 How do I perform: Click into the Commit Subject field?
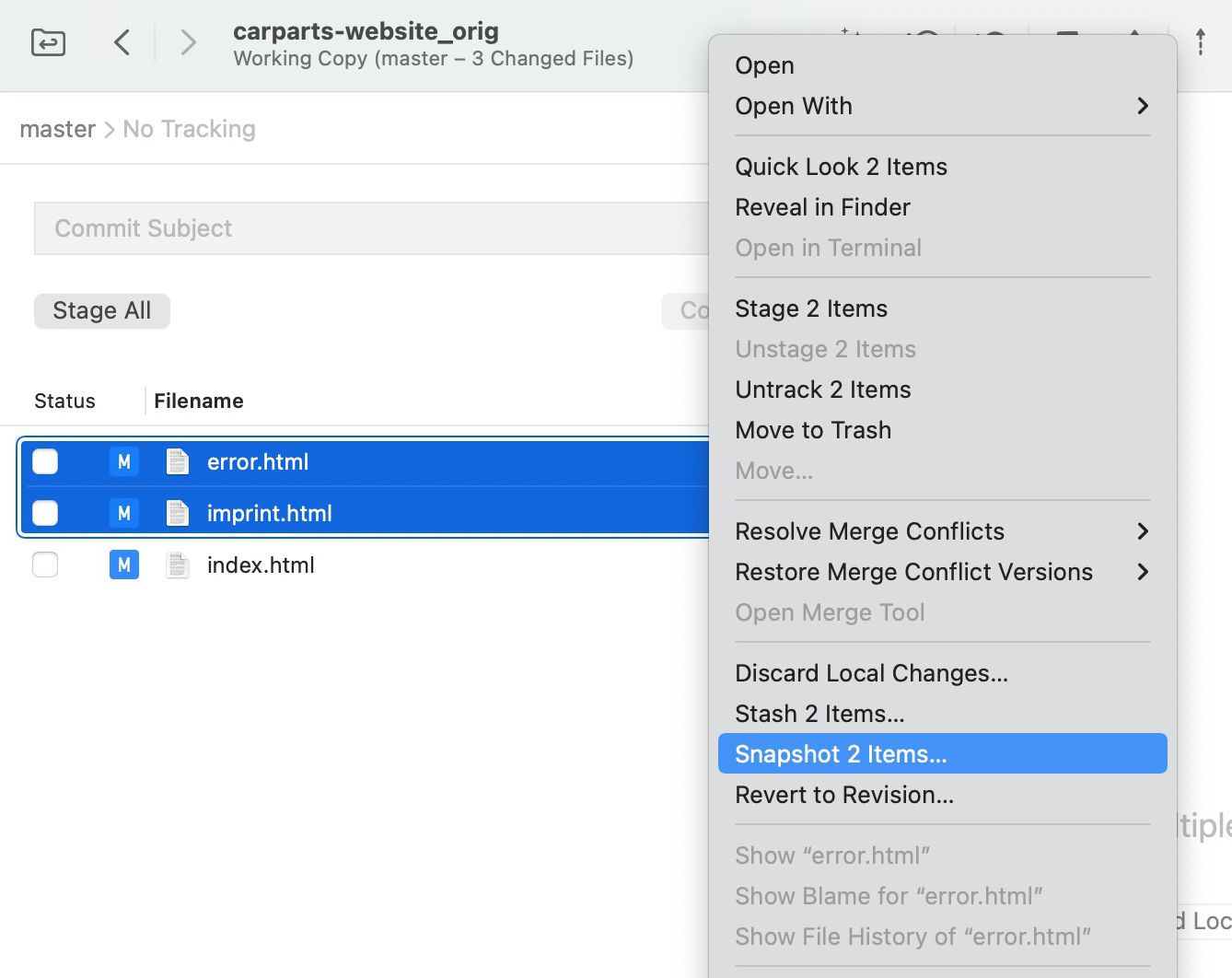[x=368, y=228]
